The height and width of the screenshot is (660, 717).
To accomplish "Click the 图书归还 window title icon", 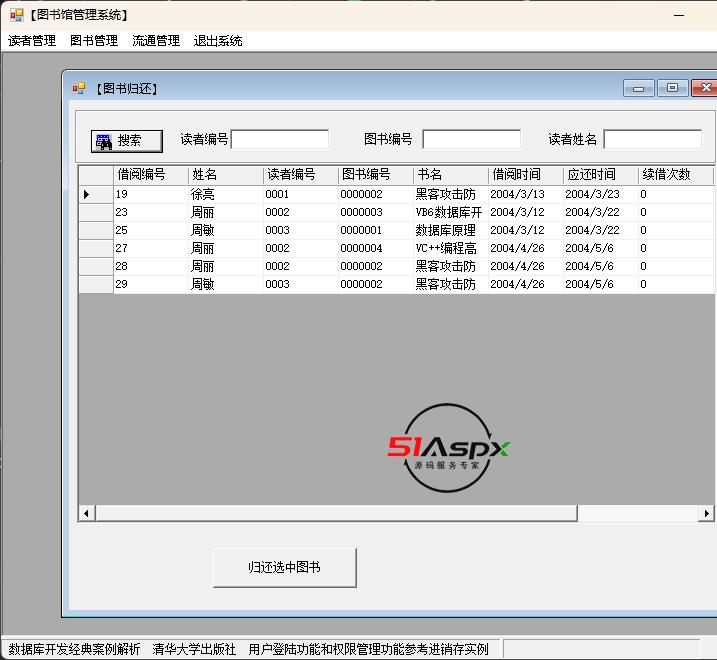I will point(79,88).
